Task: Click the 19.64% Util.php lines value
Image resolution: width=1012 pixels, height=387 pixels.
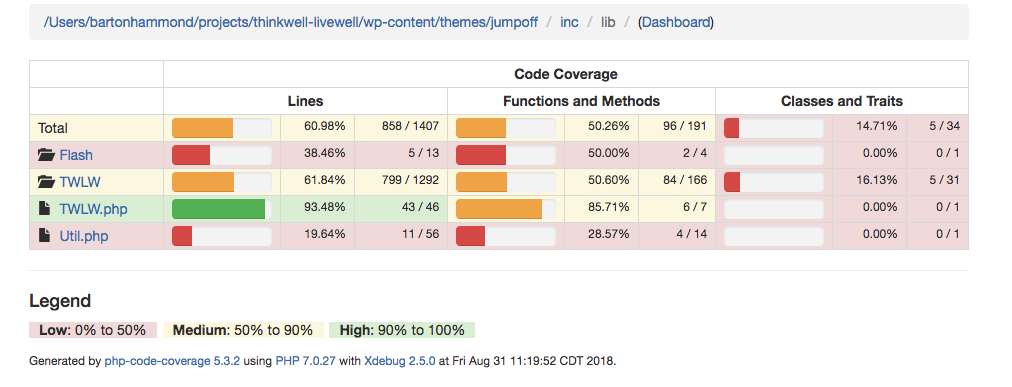Action: [x=325, y=235]
